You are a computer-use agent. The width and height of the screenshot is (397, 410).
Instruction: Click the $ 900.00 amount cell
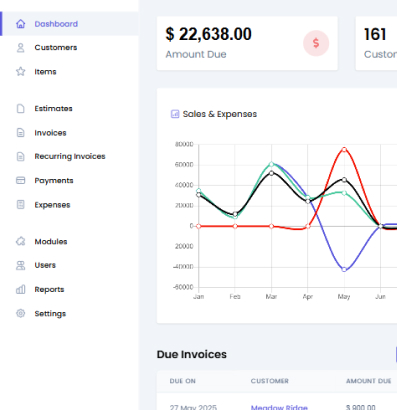361,407
